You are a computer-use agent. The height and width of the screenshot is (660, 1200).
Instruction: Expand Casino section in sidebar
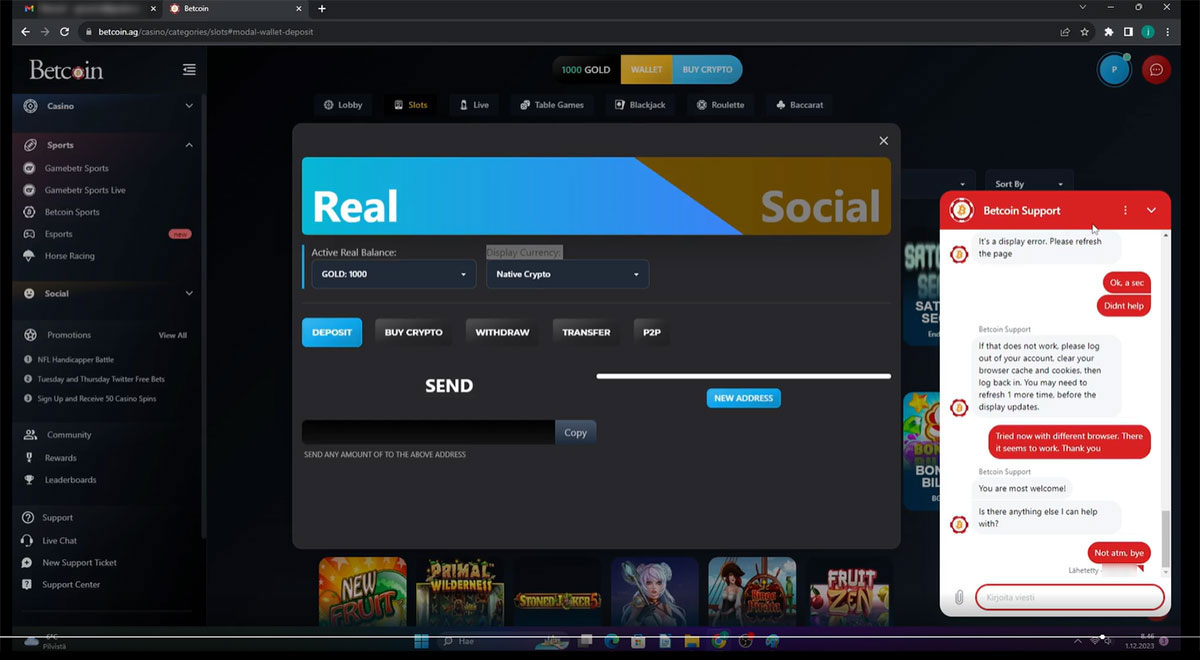point(107,106)
